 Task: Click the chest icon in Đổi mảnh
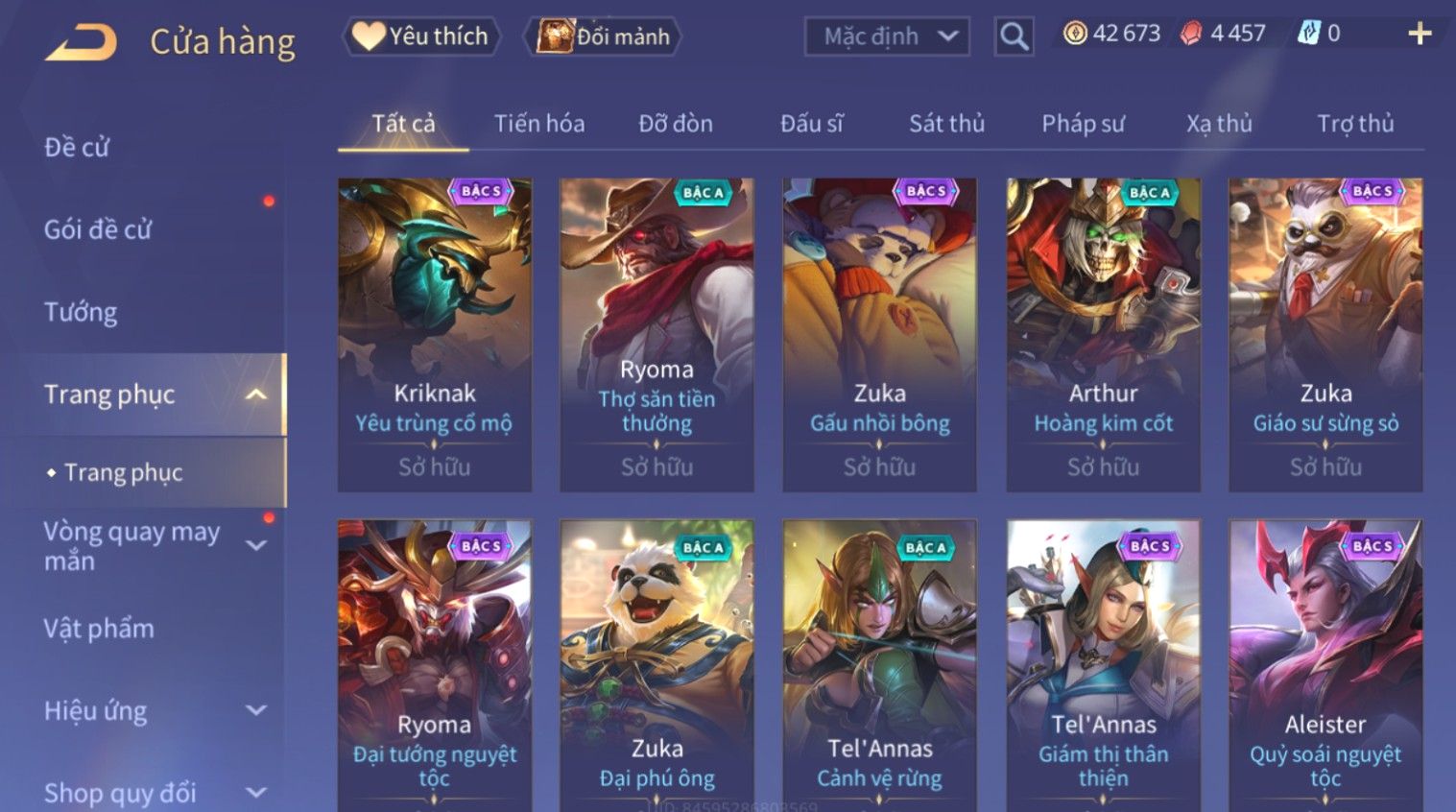pos(555,36)
